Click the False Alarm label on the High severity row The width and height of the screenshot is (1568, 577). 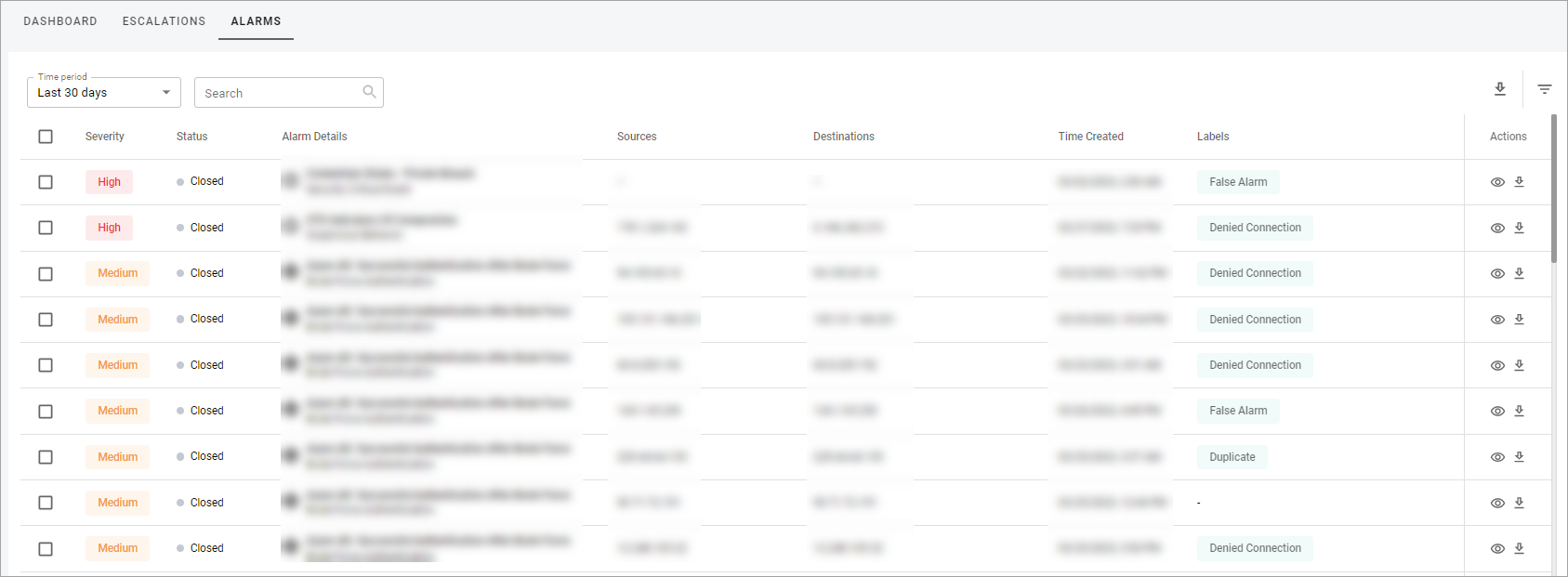1238,182
